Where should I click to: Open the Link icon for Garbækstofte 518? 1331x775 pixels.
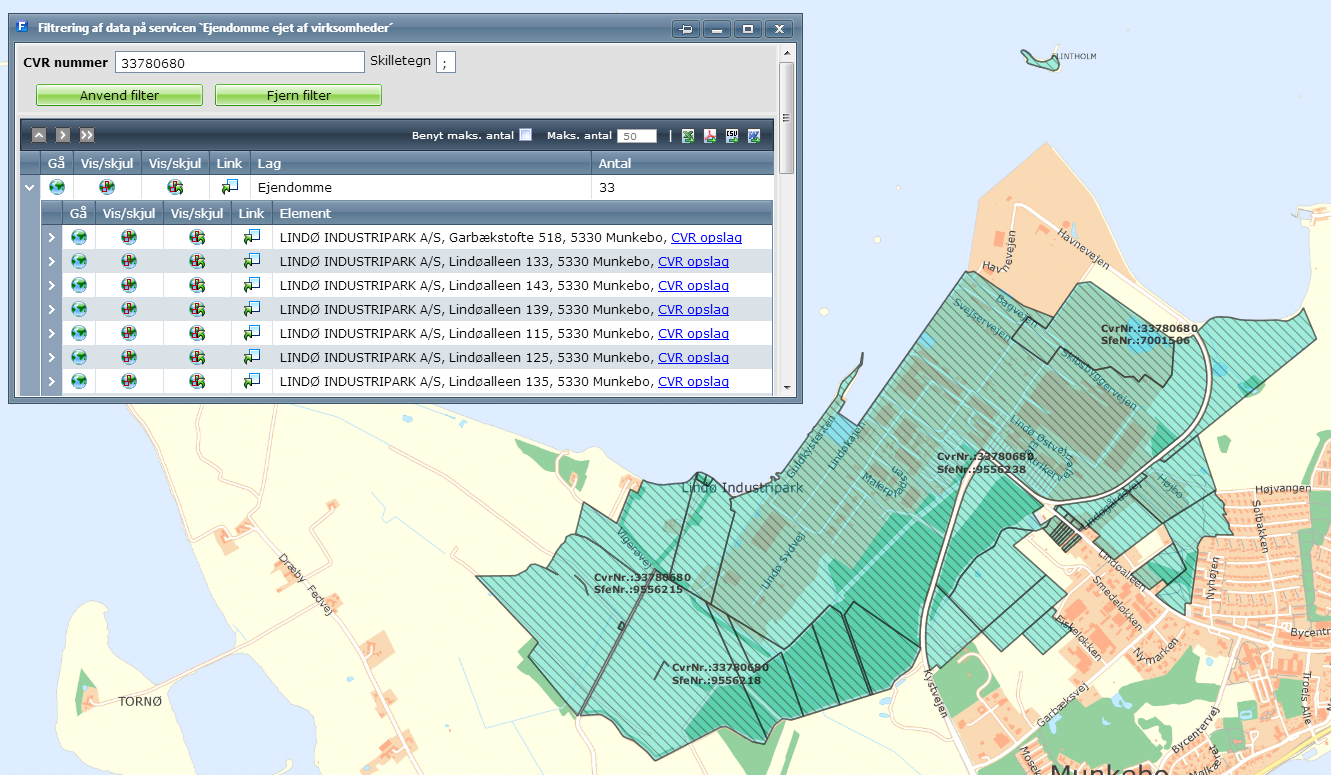tap(252, 237)
